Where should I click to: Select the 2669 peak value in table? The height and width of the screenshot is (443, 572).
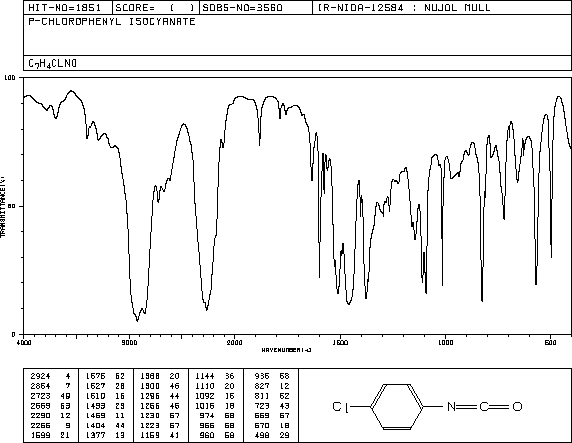pos(40,406)
